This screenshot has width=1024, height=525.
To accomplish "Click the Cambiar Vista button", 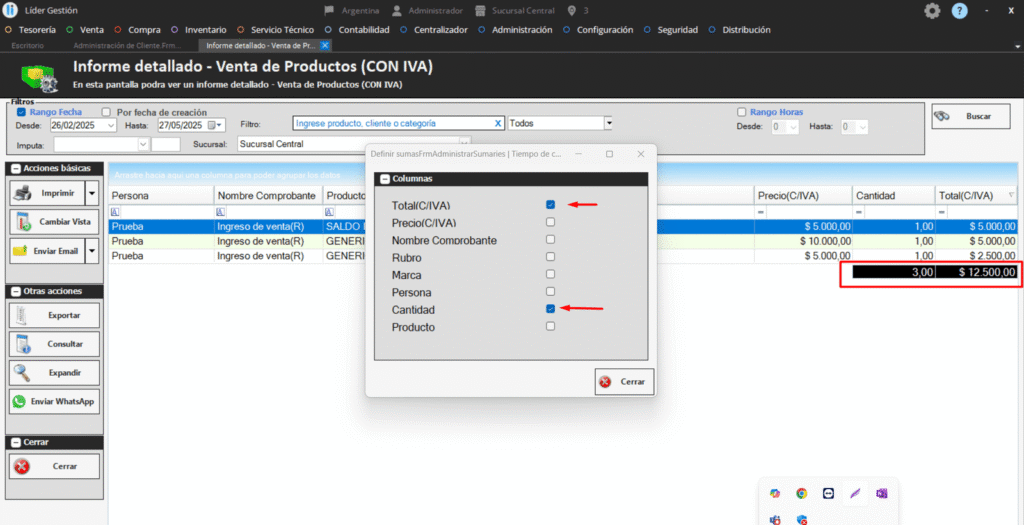I will click(x=55, y=221).
